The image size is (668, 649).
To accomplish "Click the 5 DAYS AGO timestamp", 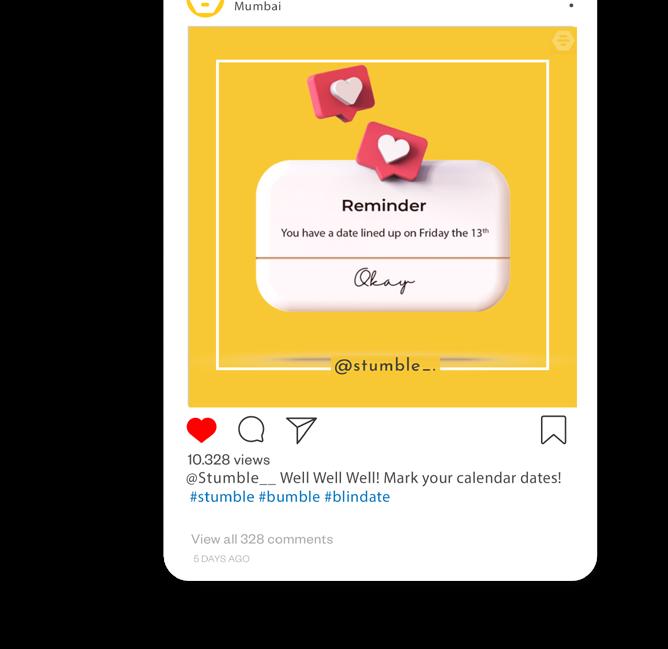I will pyautogui.click(x=222, y=559).
